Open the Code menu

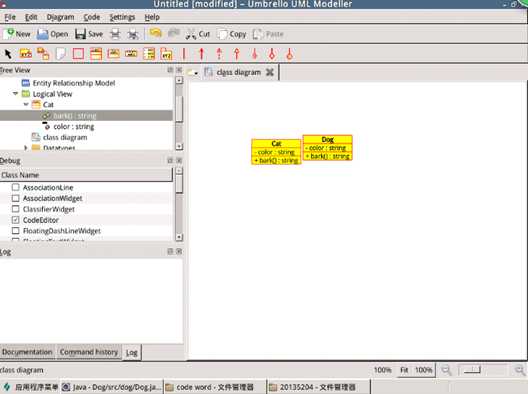point(92,17)
